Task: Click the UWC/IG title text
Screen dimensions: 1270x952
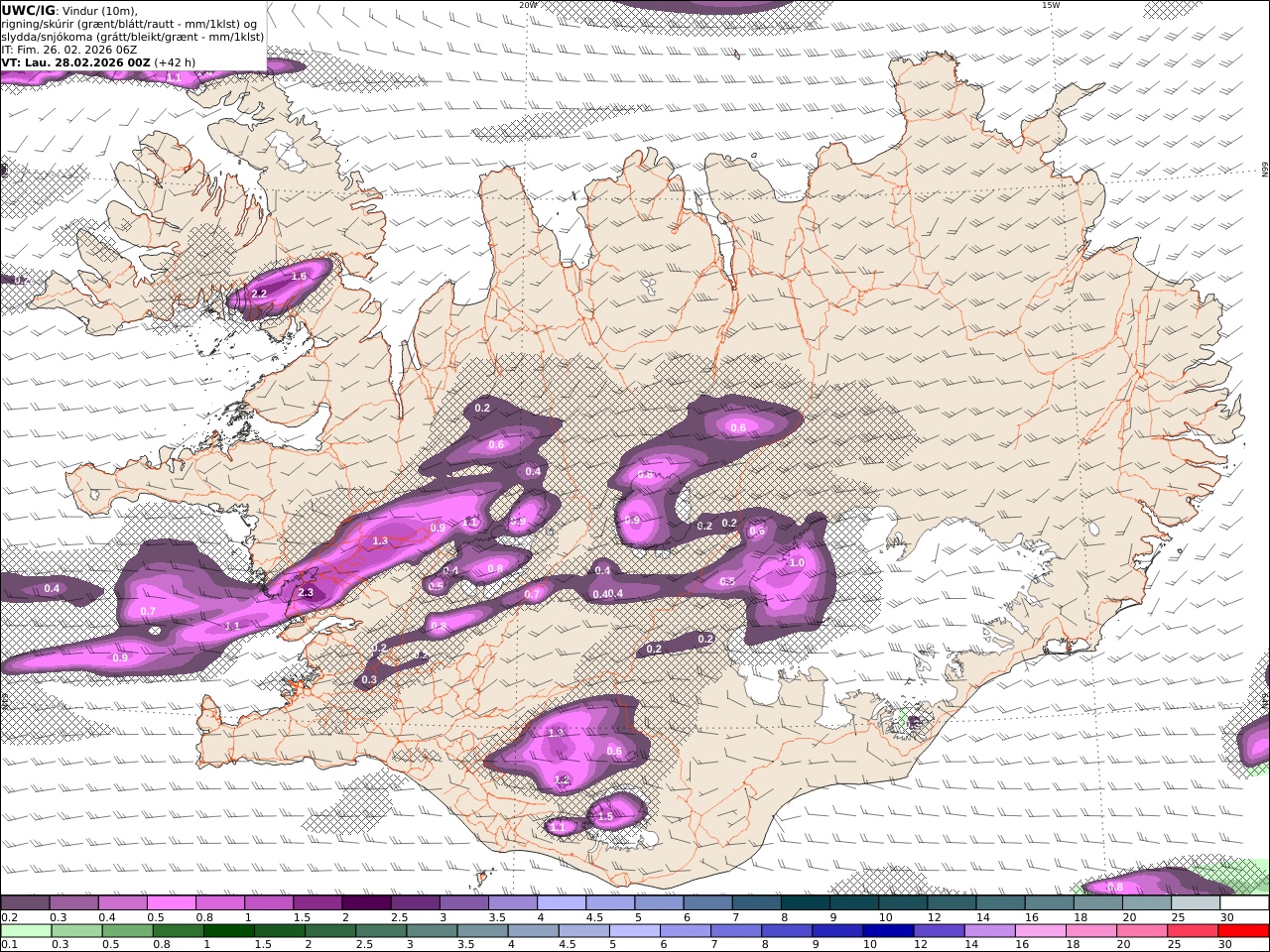Action: 28,10
